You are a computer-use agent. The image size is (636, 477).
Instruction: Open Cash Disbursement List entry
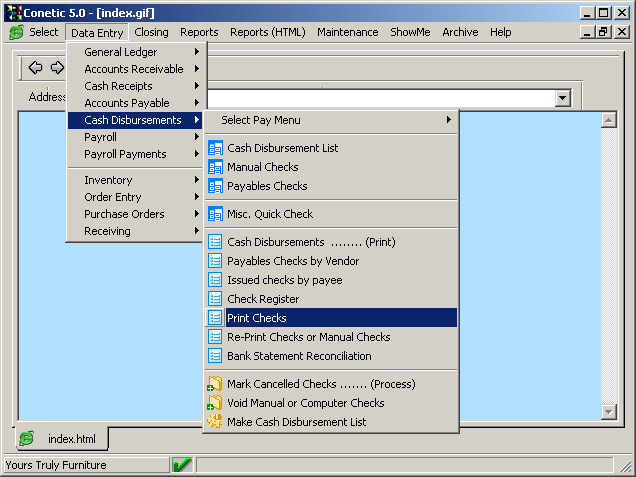(282, 148)
